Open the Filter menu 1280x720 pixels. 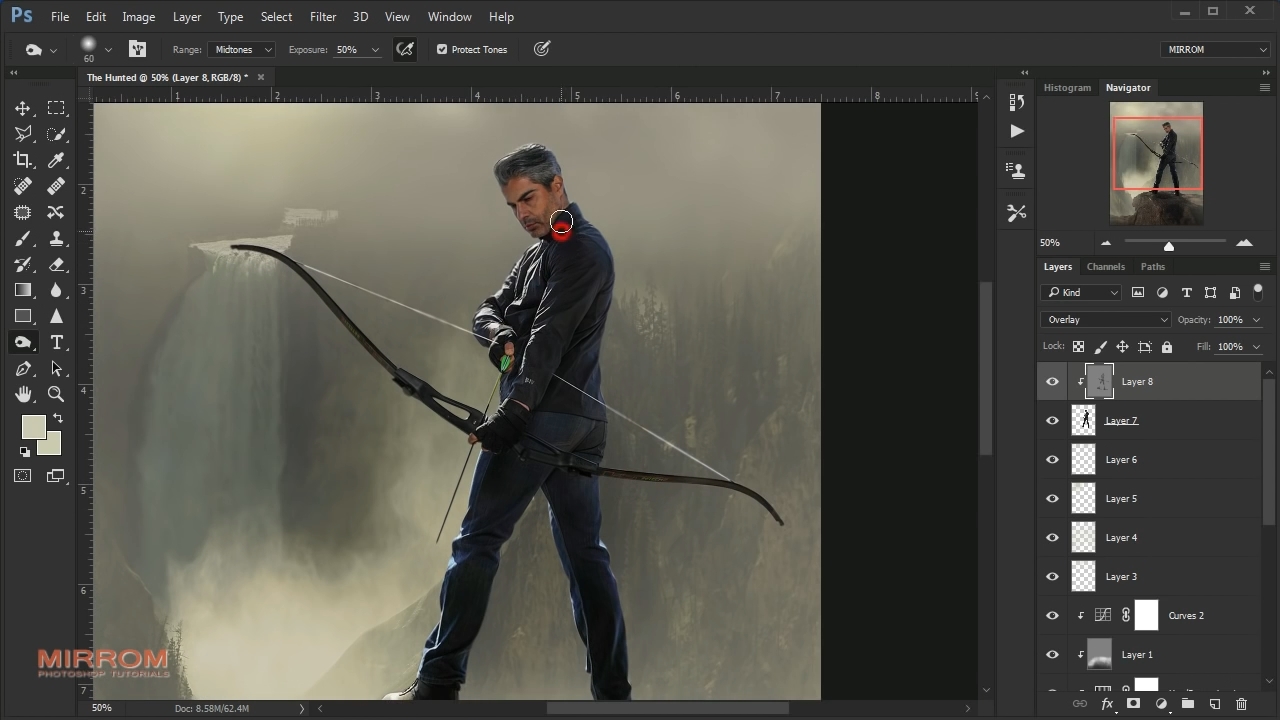click(322, 16)
